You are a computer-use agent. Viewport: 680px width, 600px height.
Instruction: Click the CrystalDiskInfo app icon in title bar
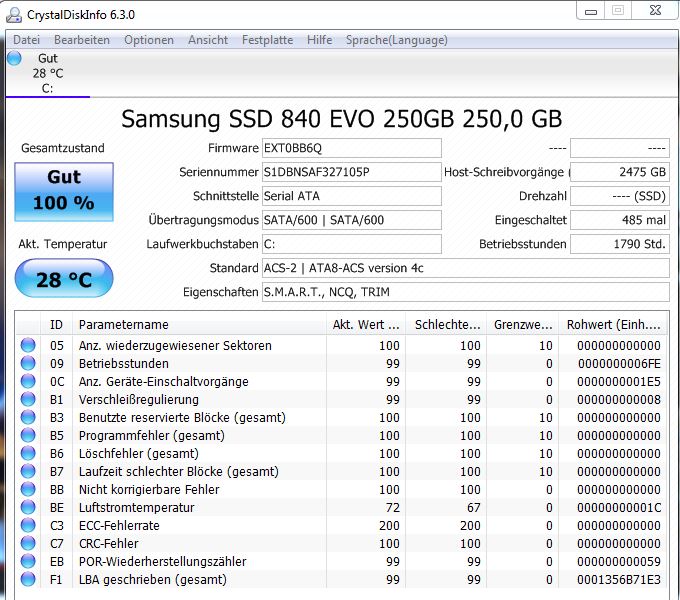coord(14,15)
